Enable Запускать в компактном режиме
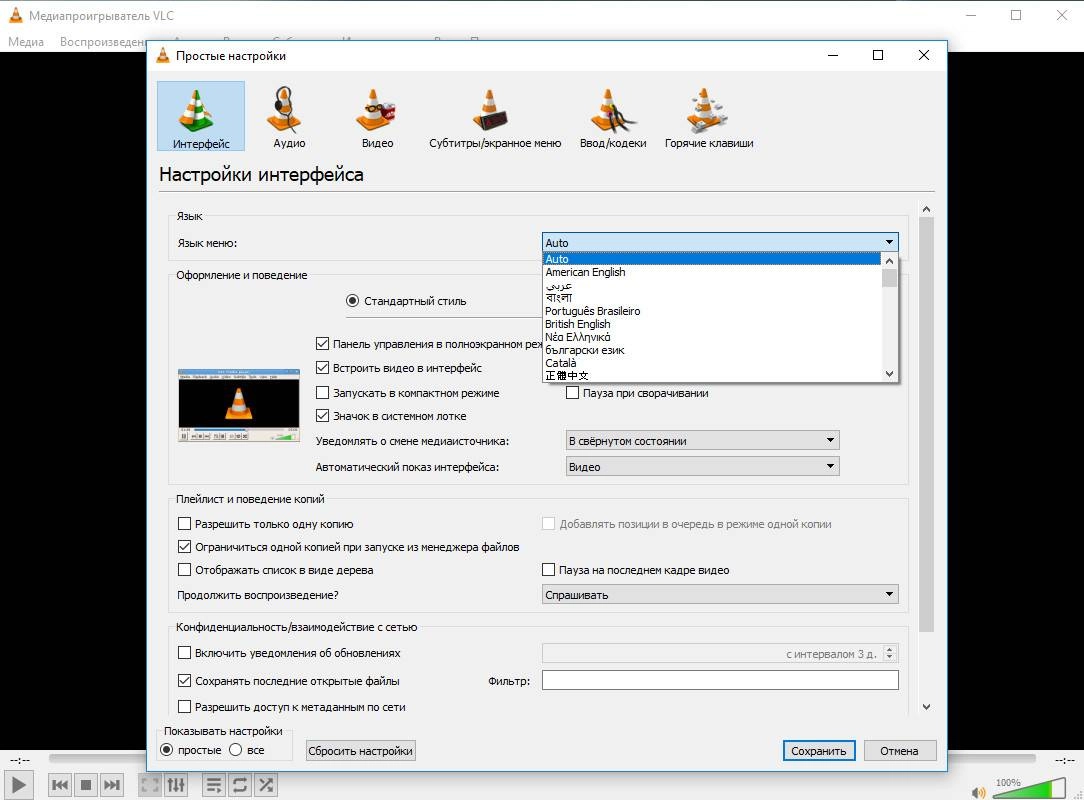The image size is (1084, 800). 322,393
